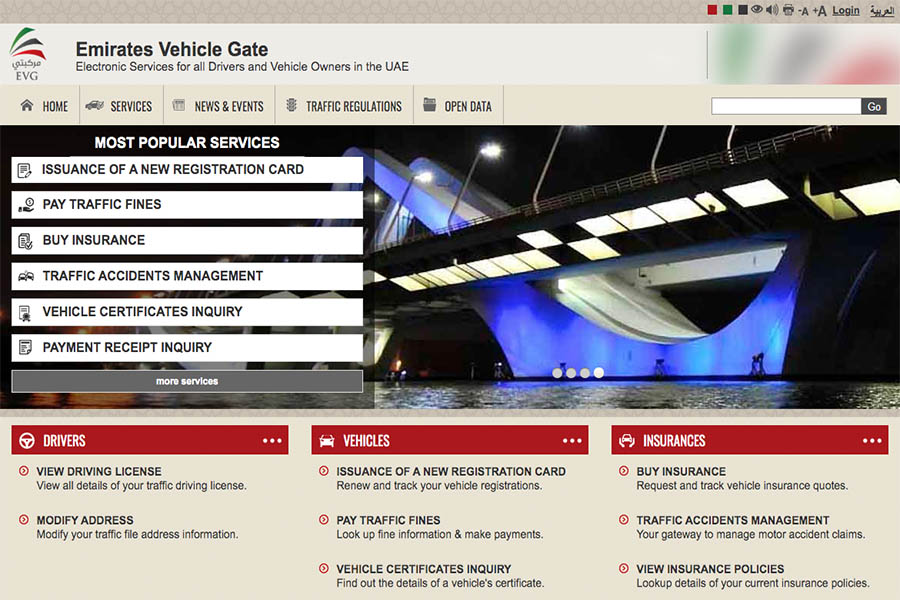Go to the HOME menu item
The image size is (900, 600).
tap(44, 106)
